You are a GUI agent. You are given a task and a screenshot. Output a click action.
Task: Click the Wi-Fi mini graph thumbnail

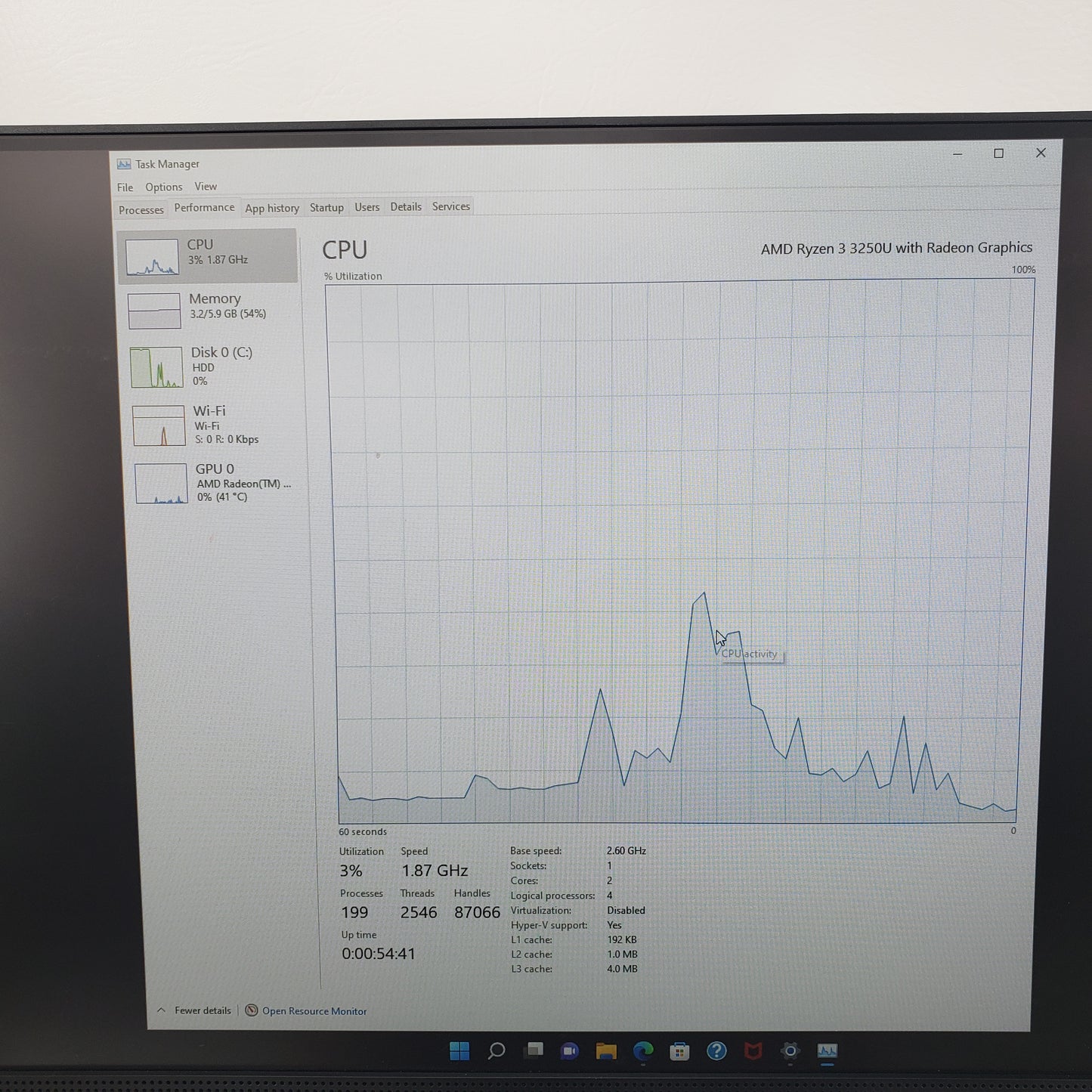159,425
